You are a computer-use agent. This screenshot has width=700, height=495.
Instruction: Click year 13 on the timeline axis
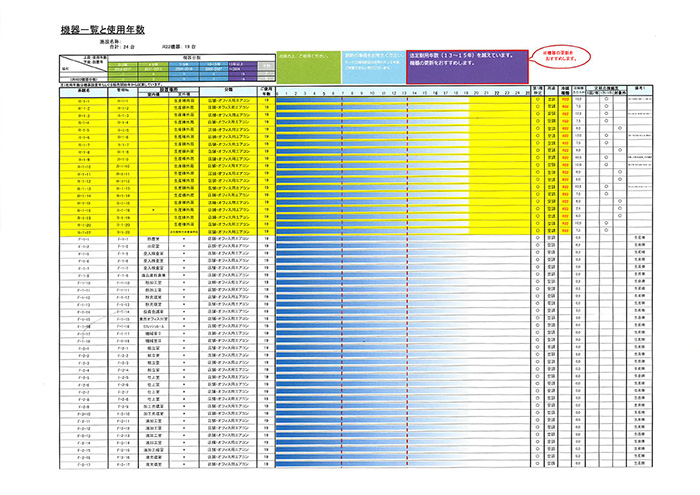(404, 93)
